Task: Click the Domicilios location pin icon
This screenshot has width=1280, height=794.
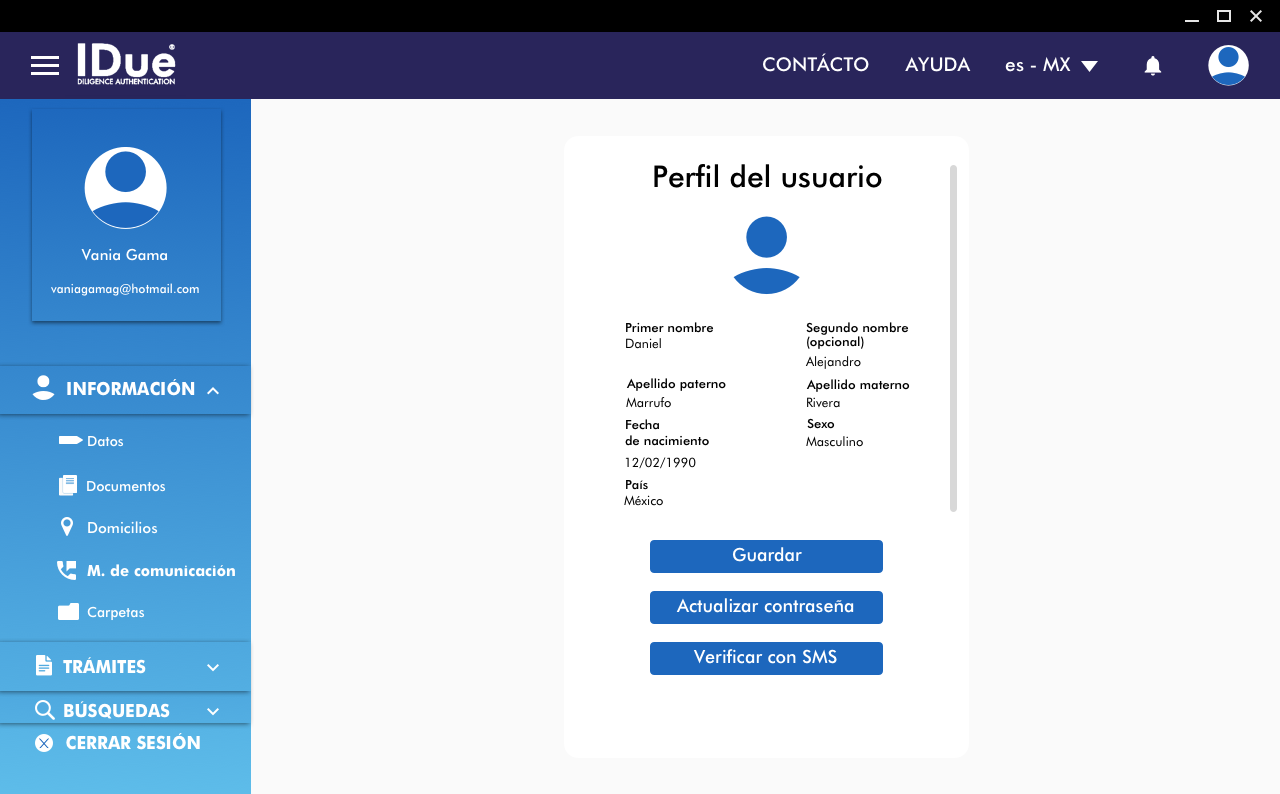Action: click(67, 527)
